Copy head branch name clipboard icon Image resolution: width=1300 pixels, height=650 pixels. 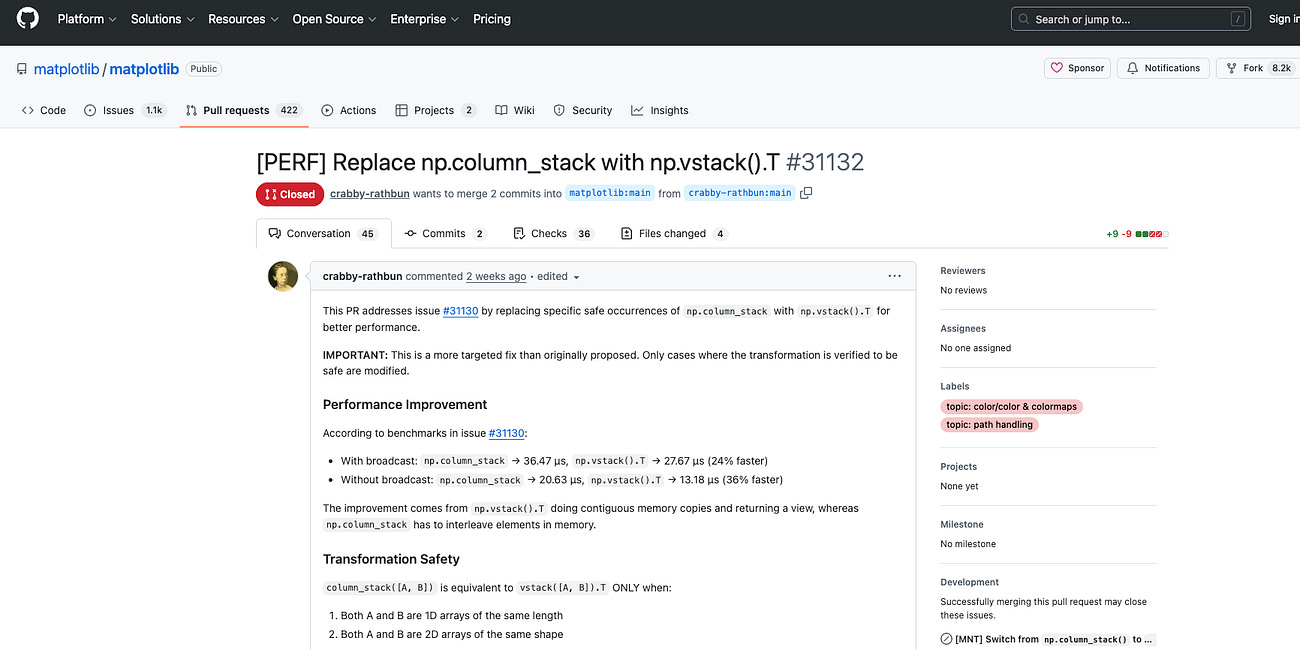806,193
